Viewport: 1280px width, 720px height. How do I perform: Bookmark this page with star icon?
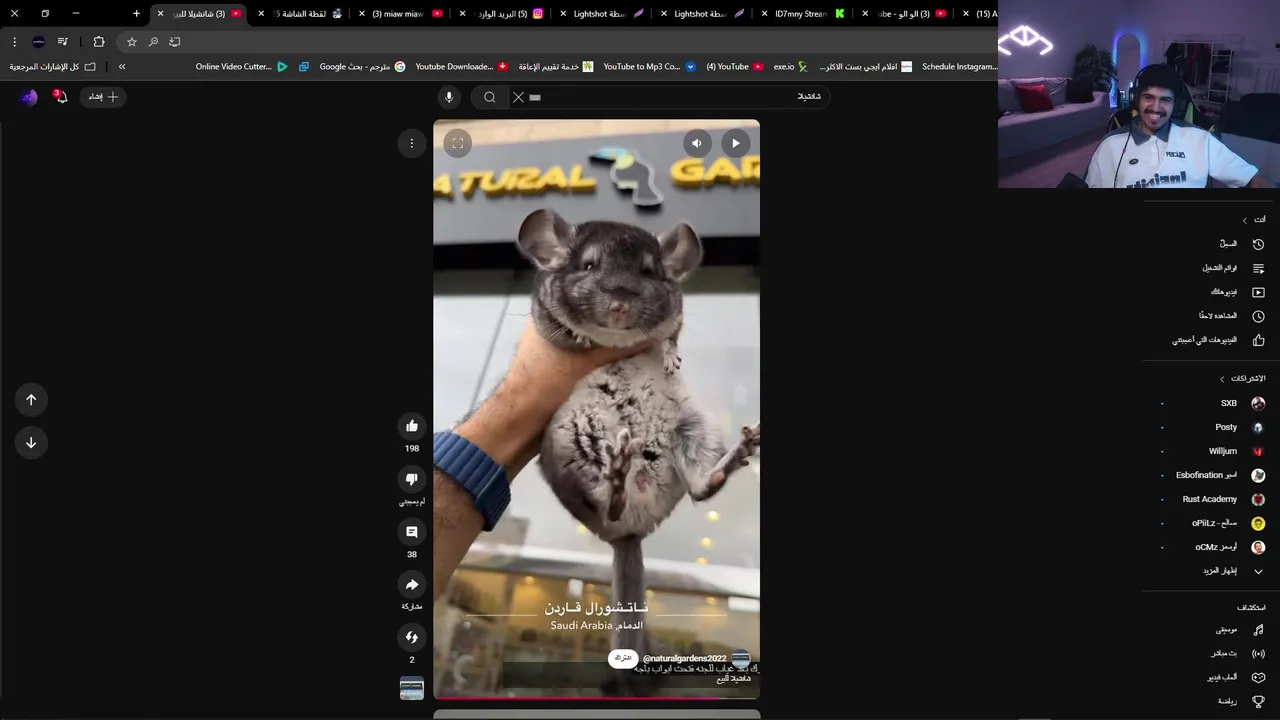pos(131,42)
